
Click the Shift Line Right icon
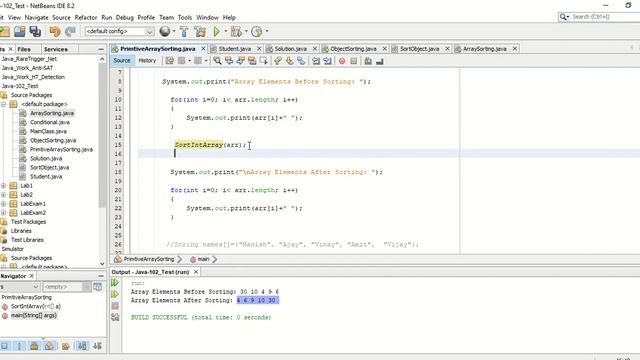click(x=327, y=61)
